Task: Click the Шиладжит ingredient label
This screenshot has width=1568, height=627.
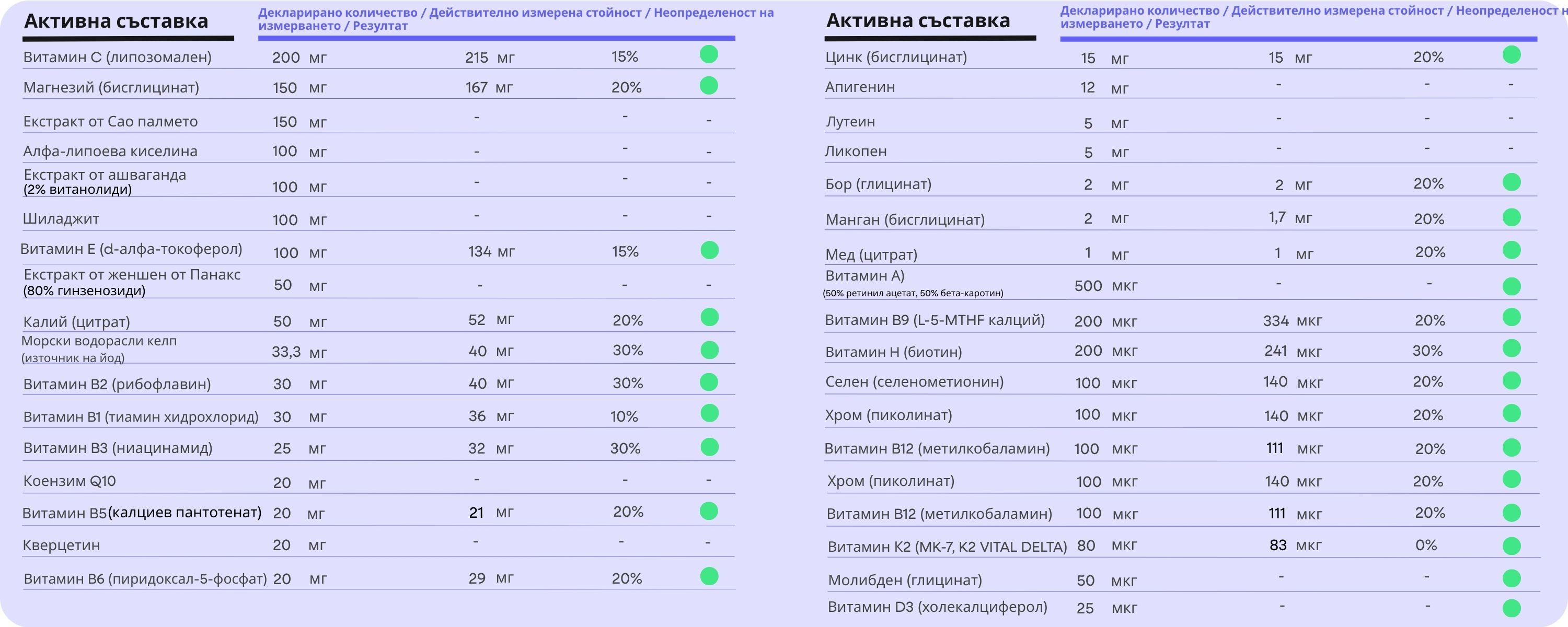Action: (x=61, y=218)
